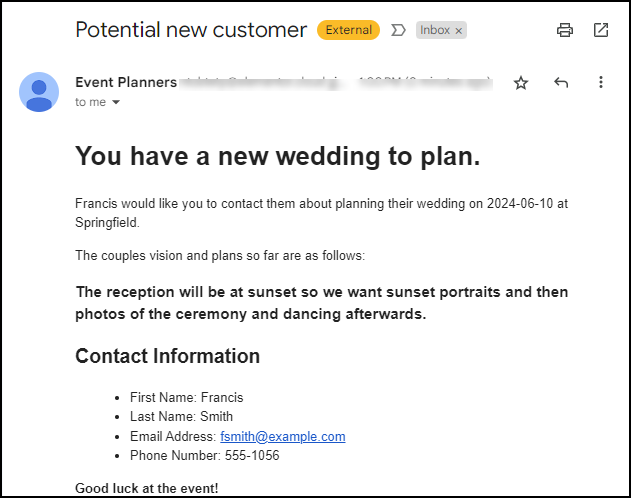Print this email using the printer icon
The height and width of the screenshot is (498, 631).
coord(565,30)
